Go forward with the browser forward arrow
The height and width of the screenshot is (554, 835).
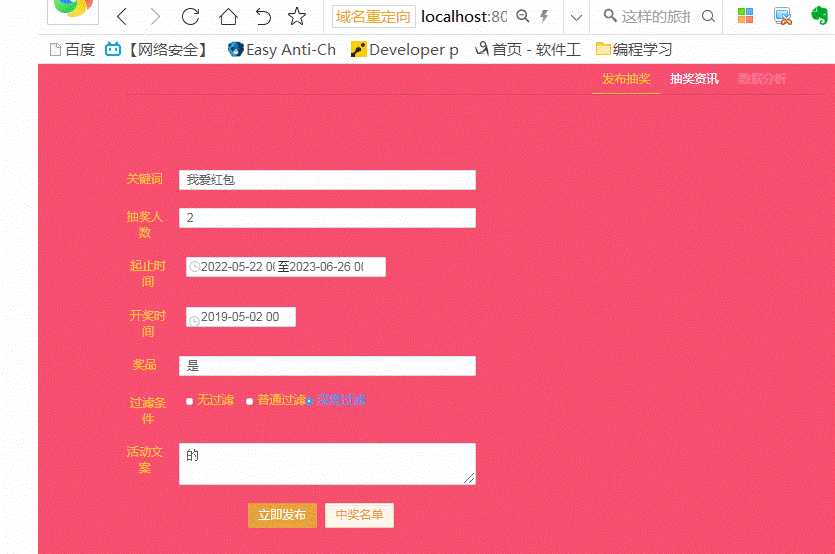click(x=155, y=17)
